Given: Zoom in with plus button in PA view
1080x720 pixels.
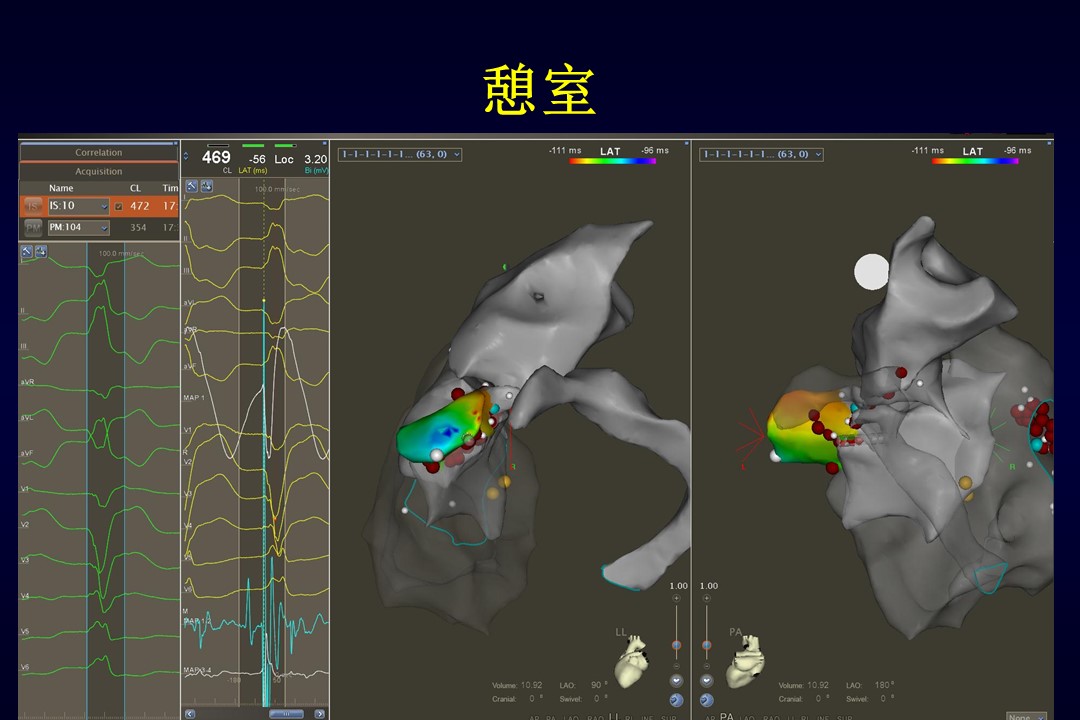Looking at the screenshot, I should 707,598.
